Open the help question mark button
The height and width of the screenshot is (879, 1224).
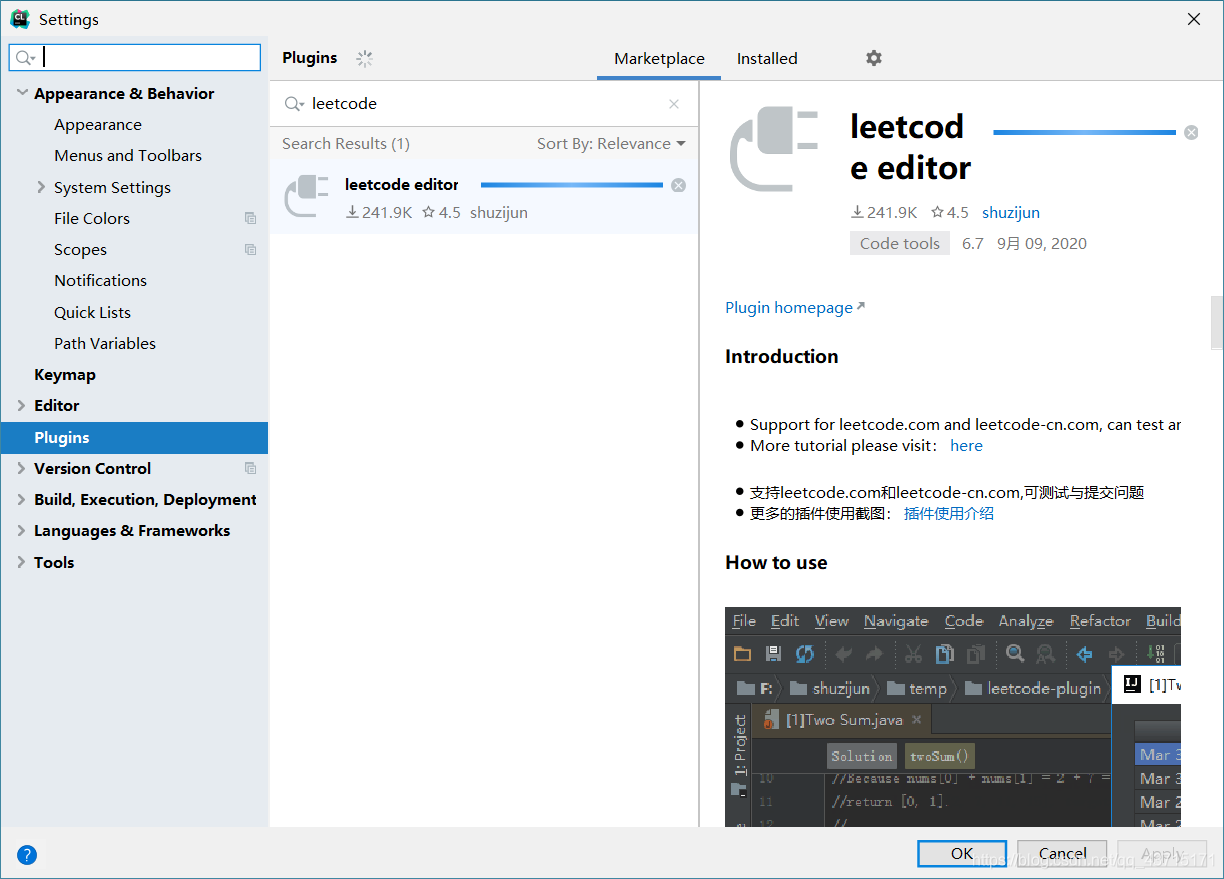(27, 855)
